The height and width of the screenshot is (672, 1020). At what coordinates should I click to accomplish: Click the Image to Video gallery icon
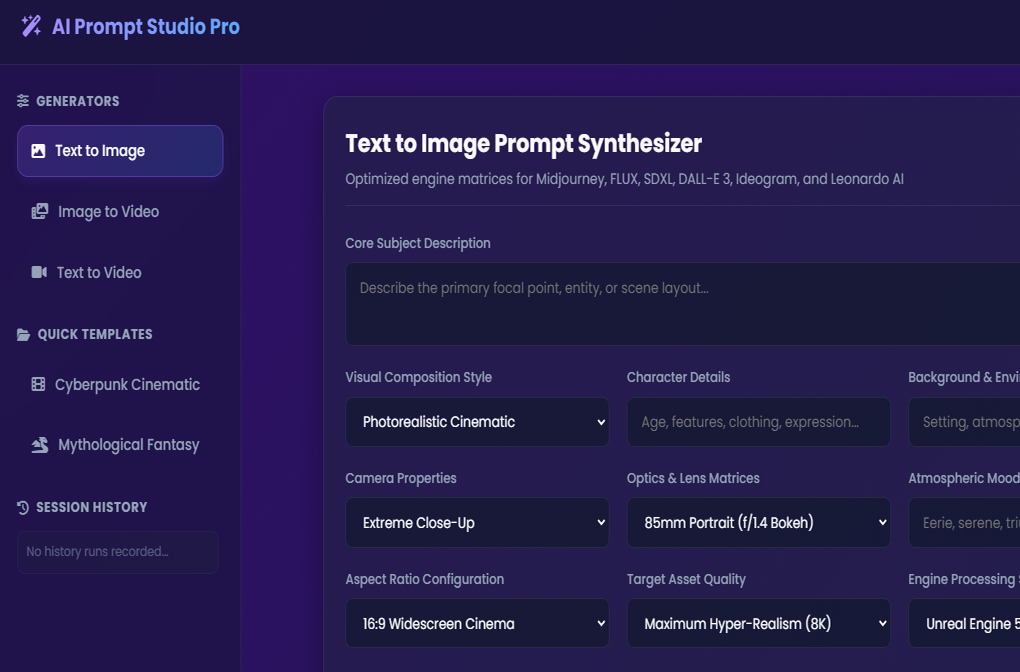point(40,211)
